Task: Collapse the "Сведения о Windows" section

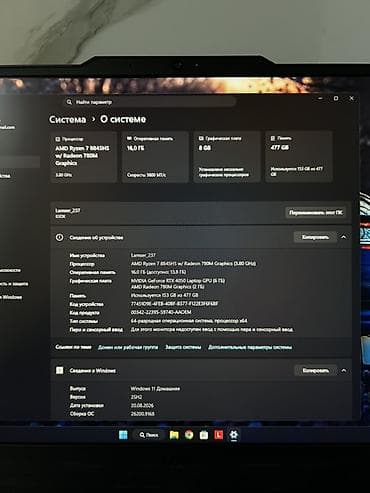Action: pyautogui.click(x=344, y=370)
